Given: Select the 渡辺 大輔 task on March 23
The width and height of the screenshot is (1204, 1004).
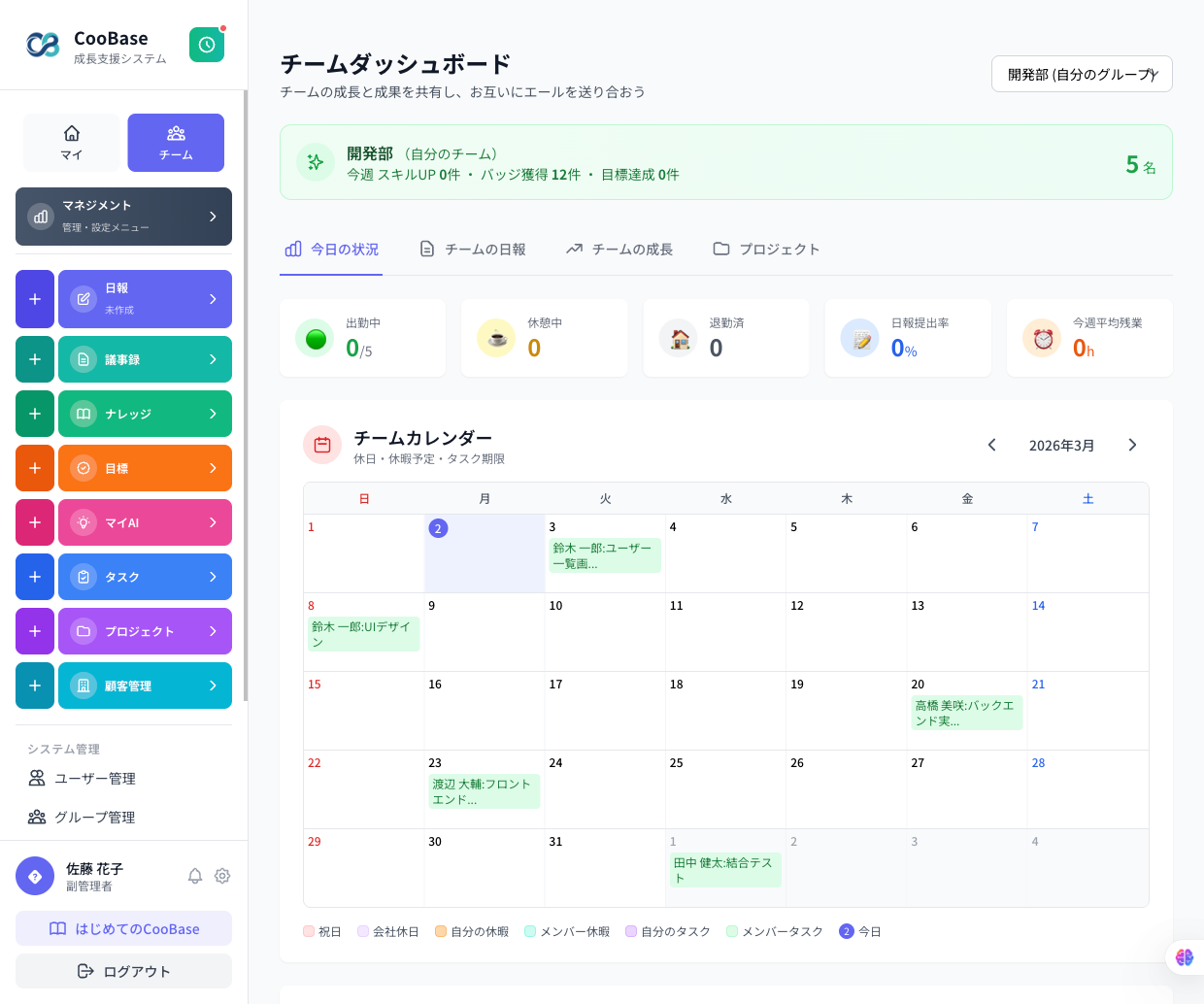Looking at the screenshot, I should pos(485,791).
